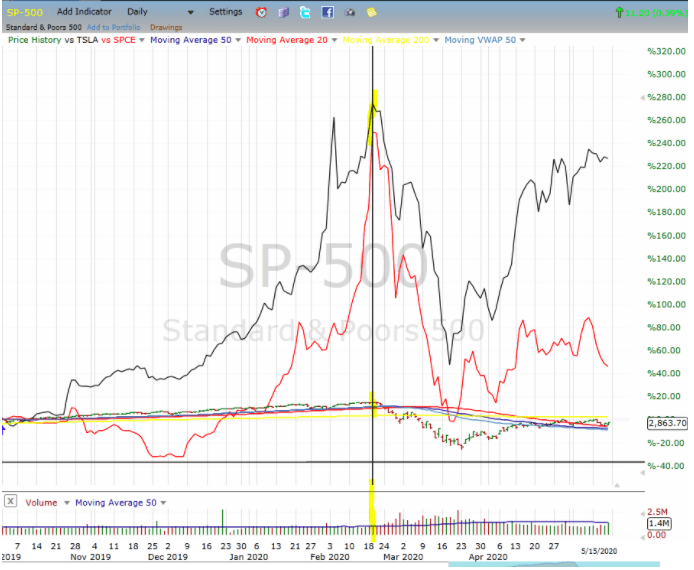The height and width of the screenshot is (570, 694).
Task: Click the vs TSLA comparison label
Action: (x=81, y=40)
